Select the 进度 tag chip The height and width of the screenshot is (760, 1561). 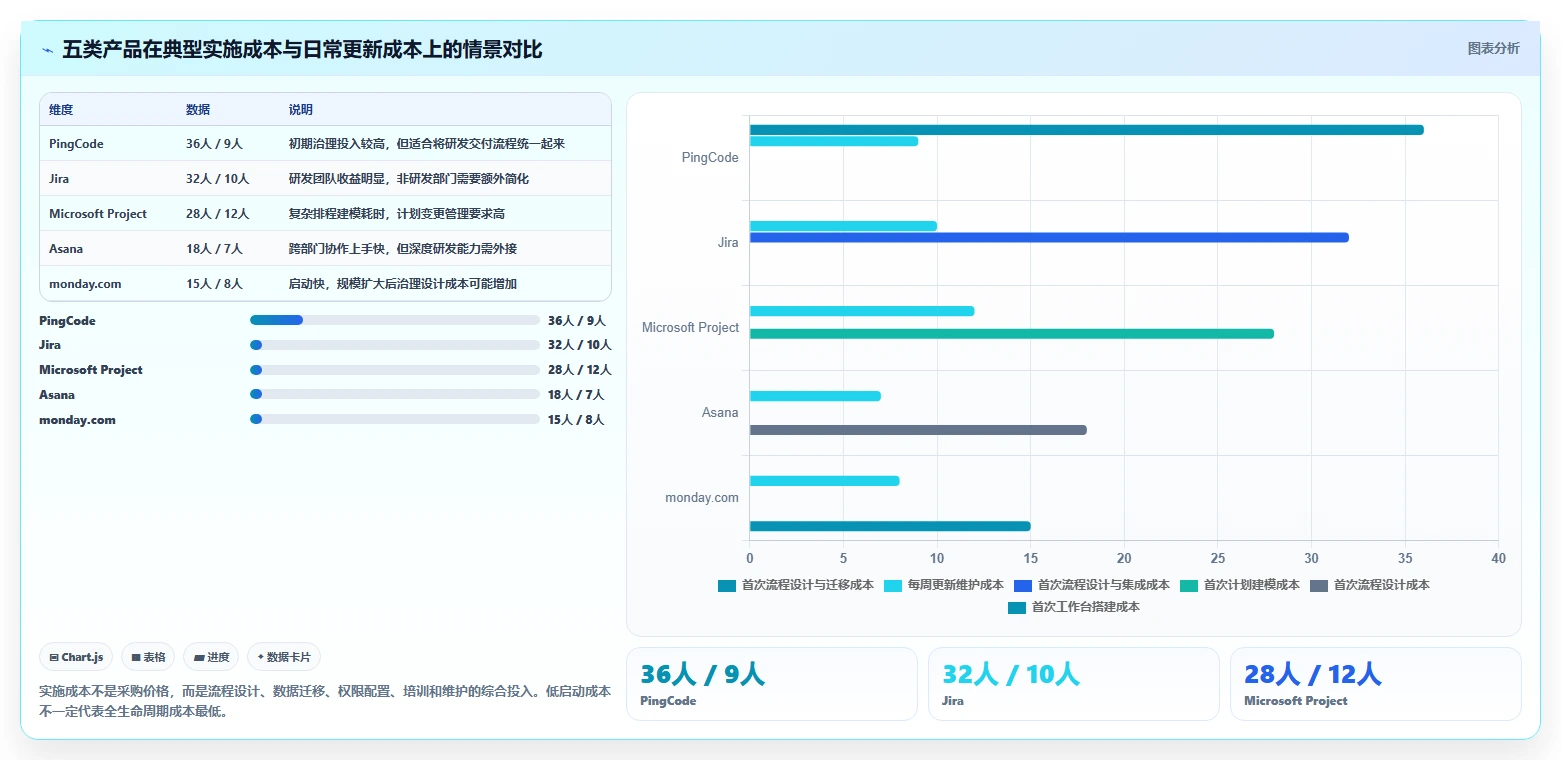[x=211, y=657]
